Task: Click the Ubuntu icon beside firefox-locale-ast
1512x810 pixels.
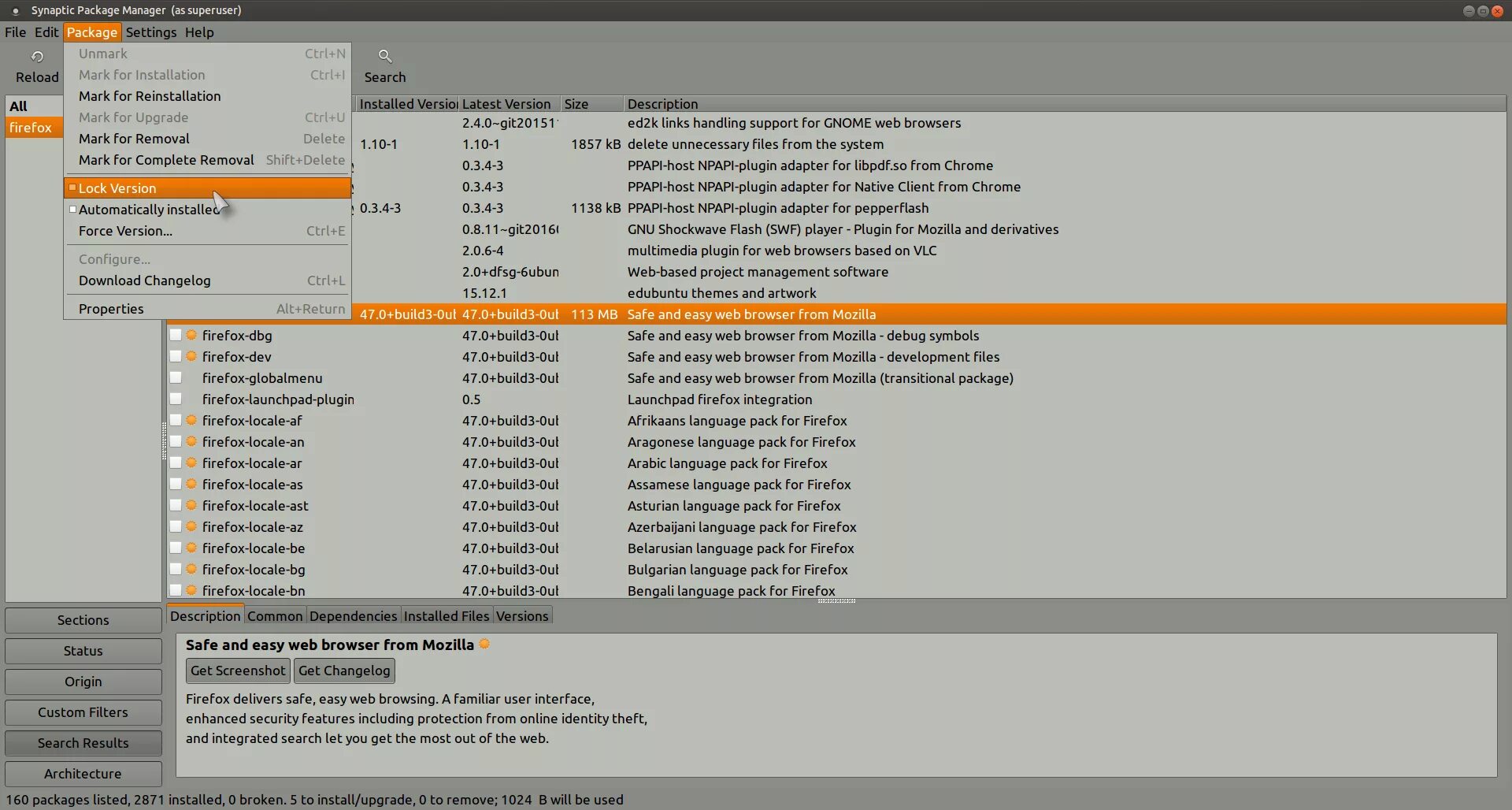Action: [191, 505]
